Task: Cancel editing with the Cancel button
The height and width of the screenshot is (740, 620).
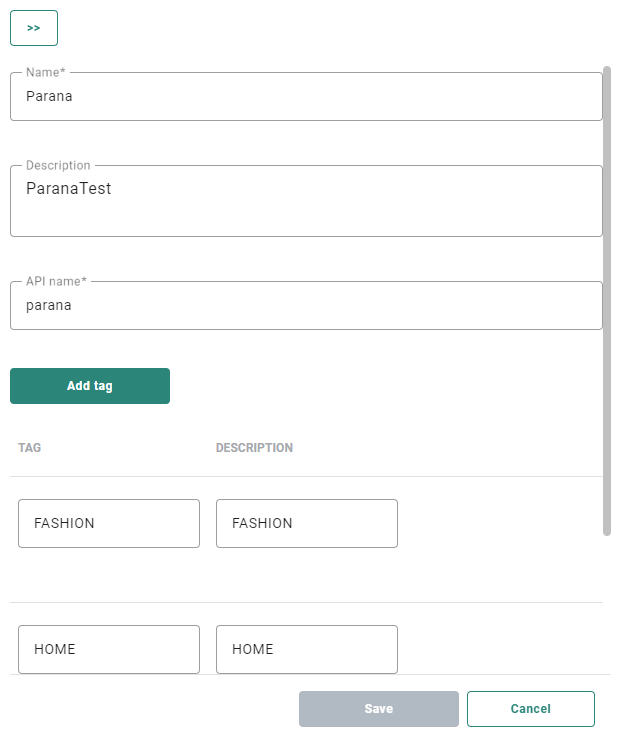Action: [531, 709]
